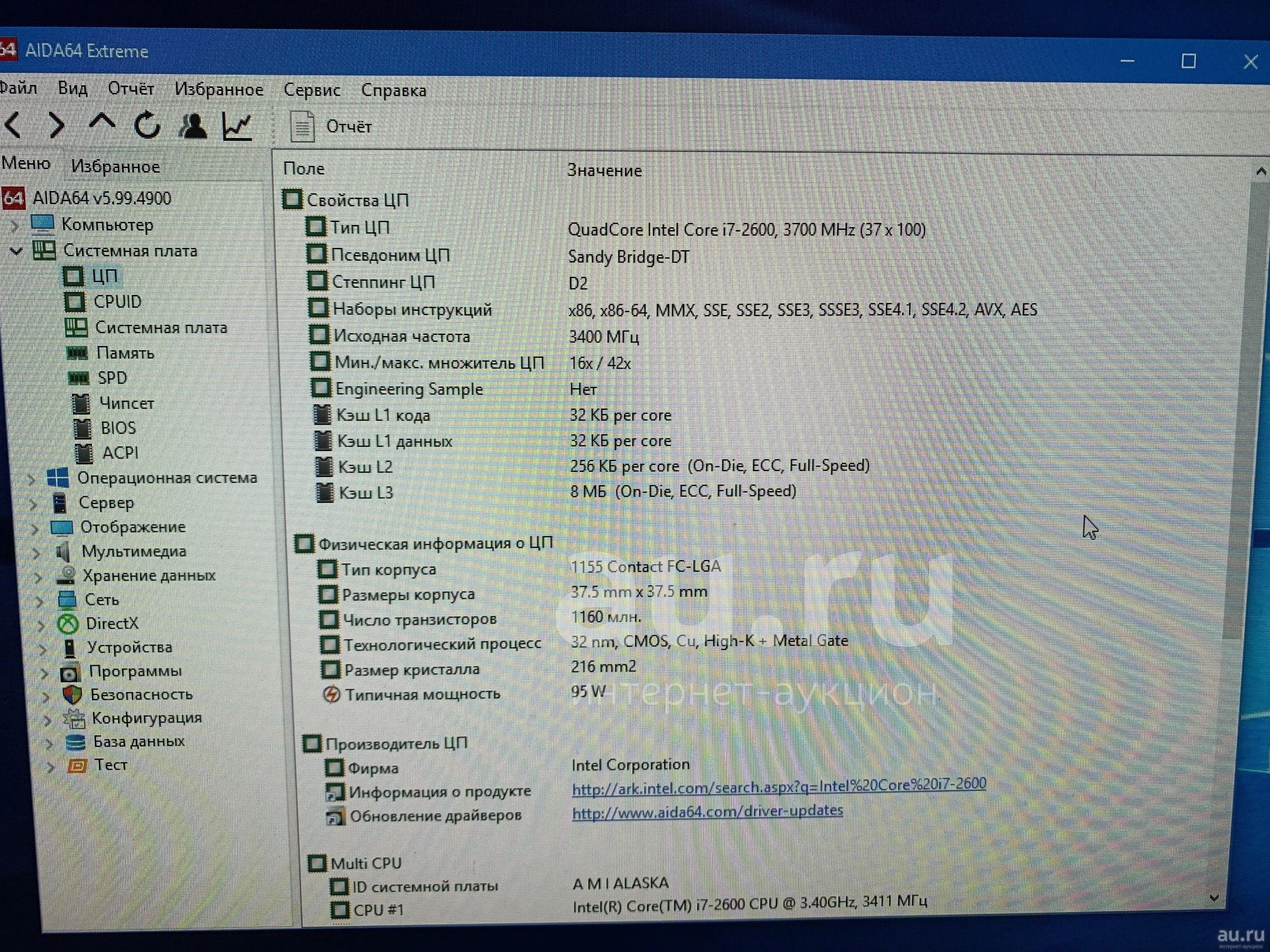1270x952 pixels.
Task: Select the SPD memory icon
Action: click(x=79, y=378)
